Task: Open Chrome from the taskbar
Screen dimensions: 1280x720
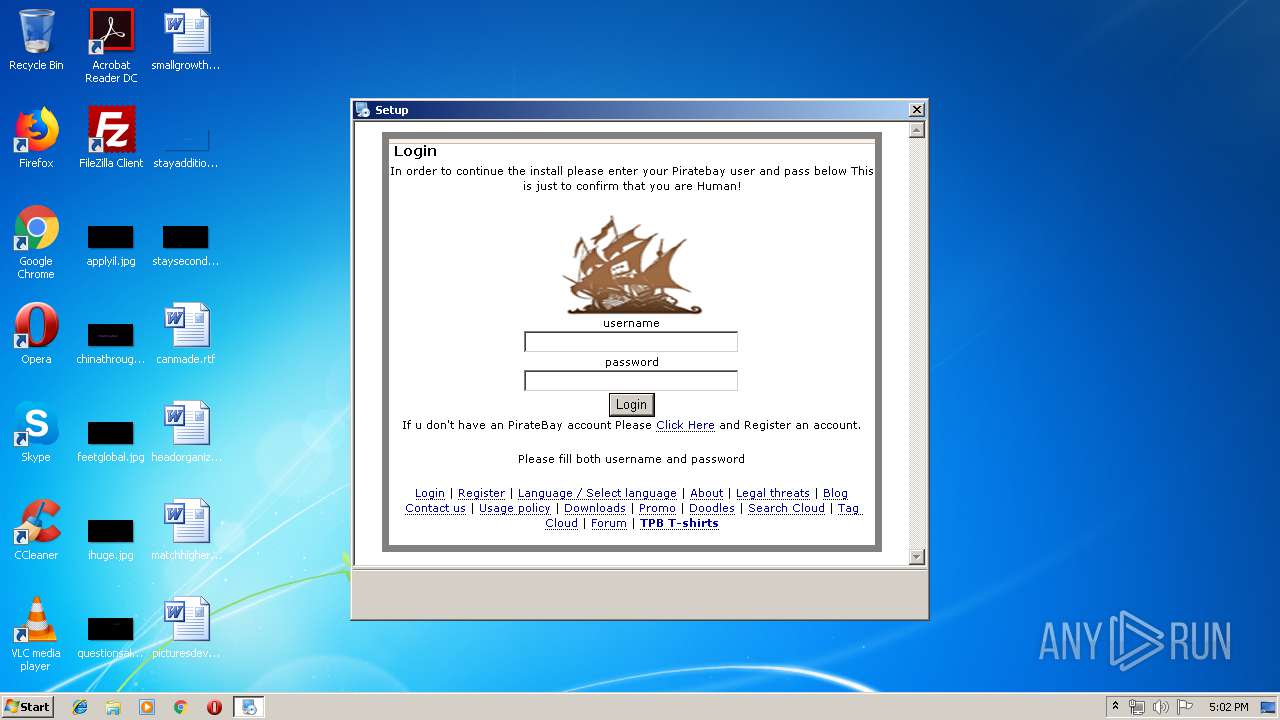Action: point(181,707)
